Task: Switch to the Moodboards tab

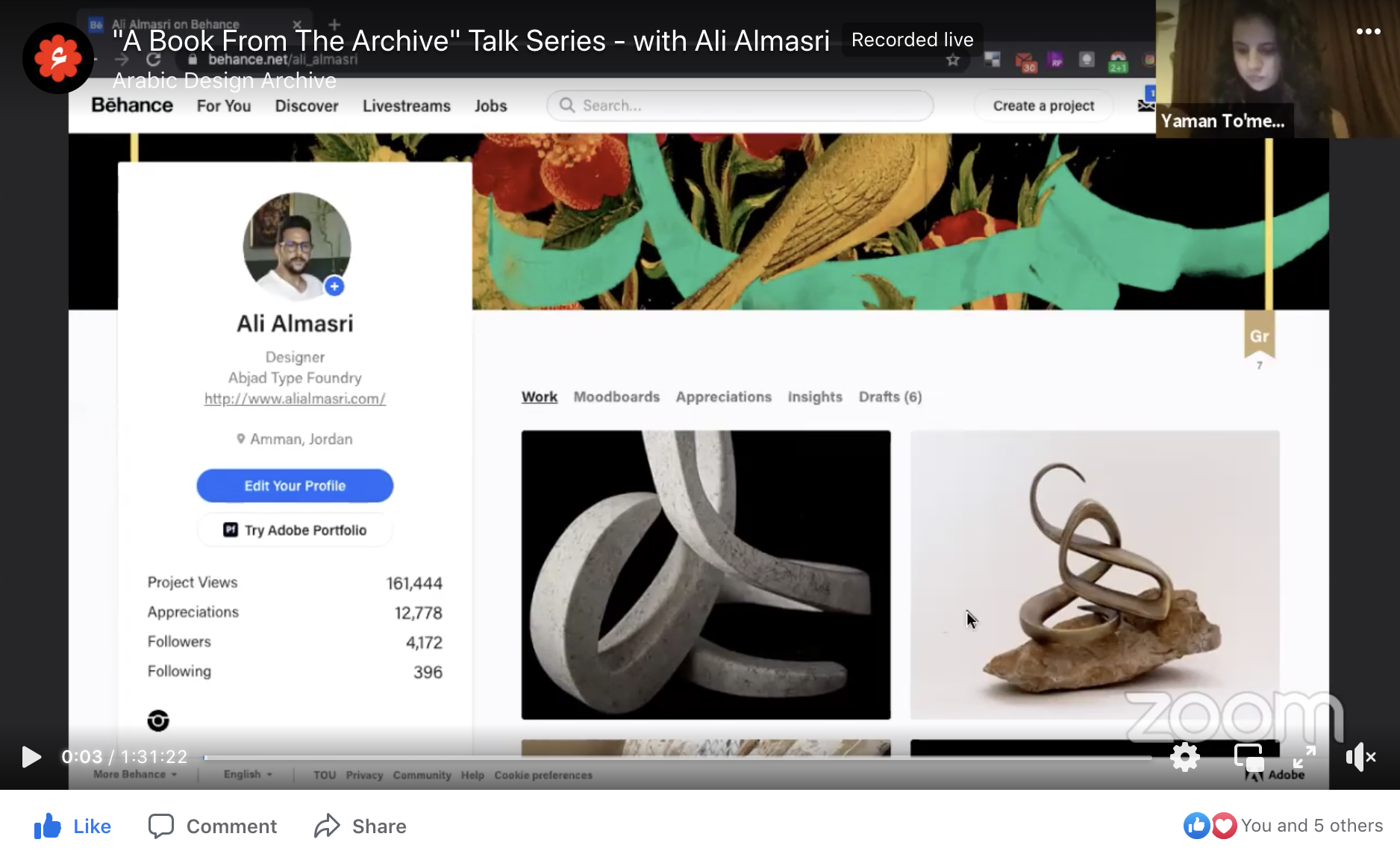Action: point(616,397)
